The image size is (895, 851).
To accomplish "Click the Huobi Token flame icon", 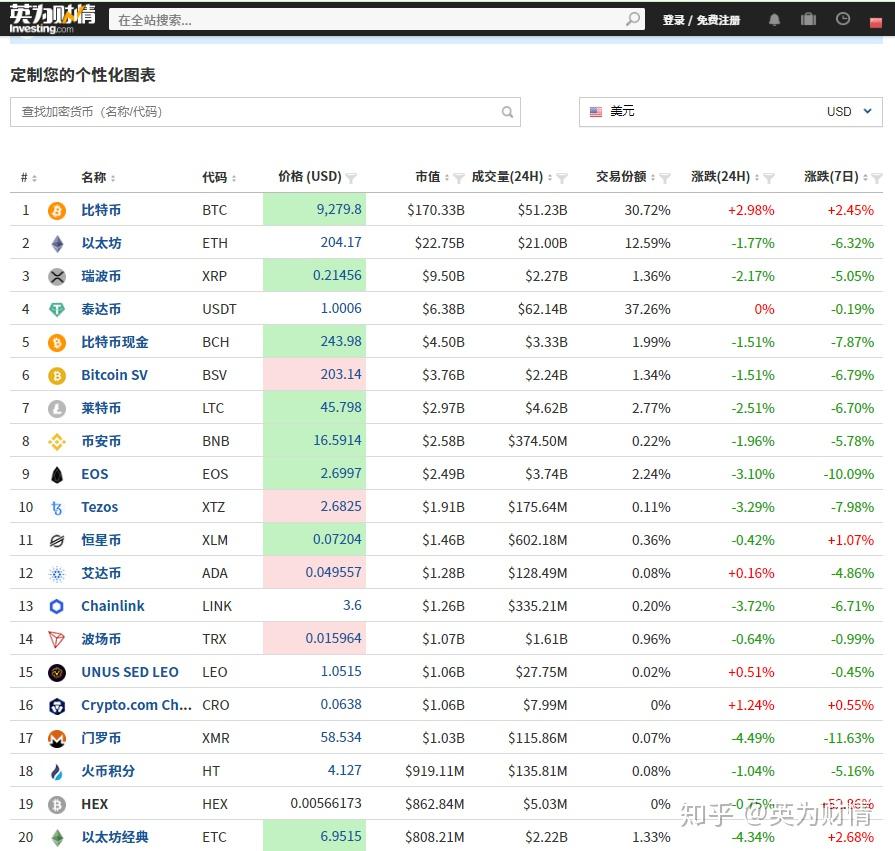I will pos(57,772).
